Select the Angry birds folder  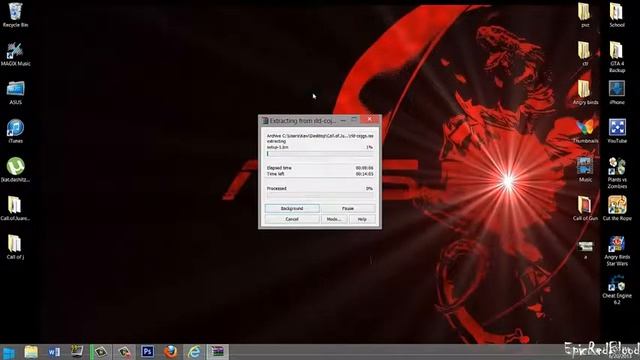click(x=585, y=92)
